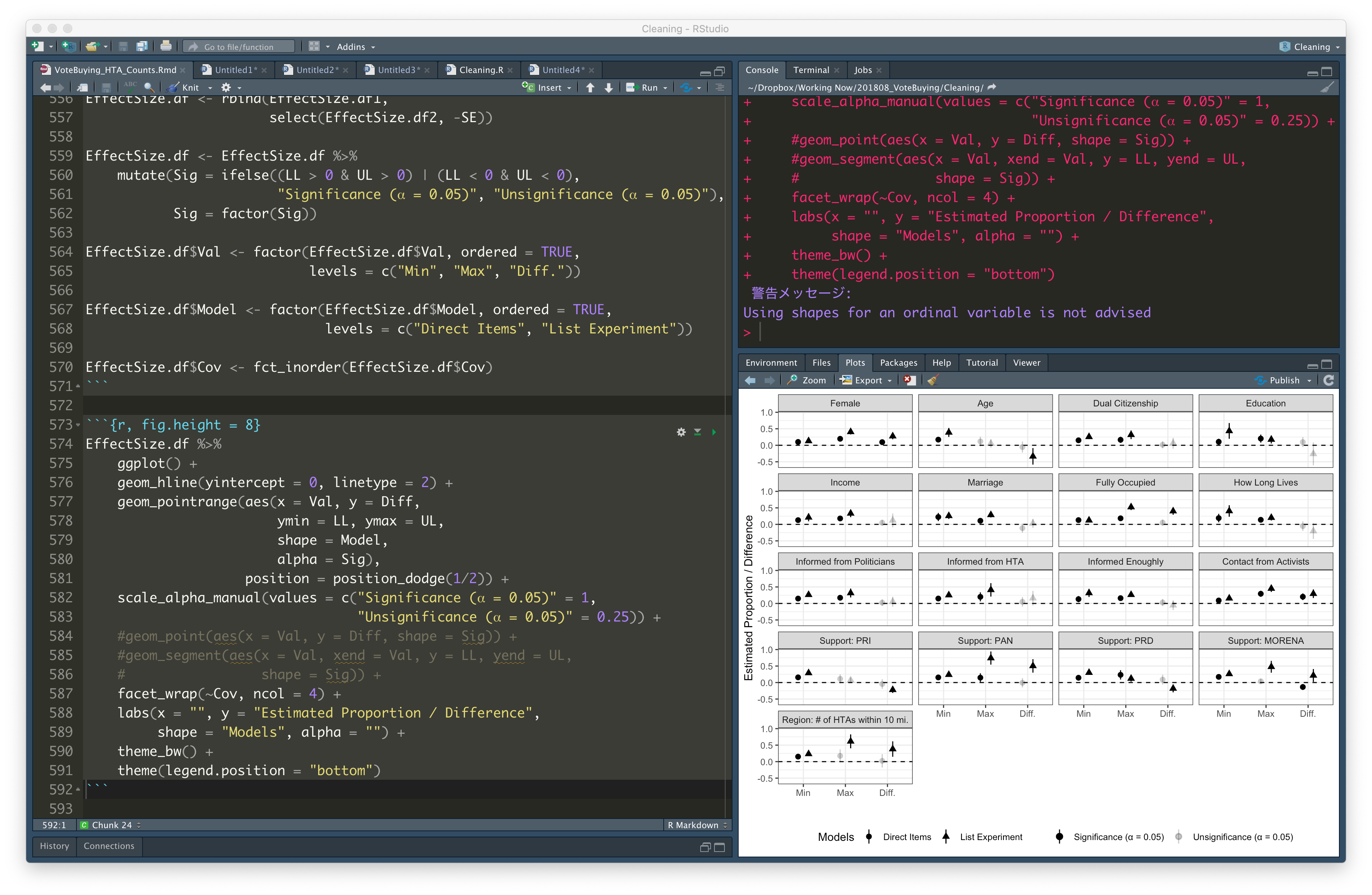The image size is (1372, 895).
Task: Click the New File icon
Action: click(38, 47)
